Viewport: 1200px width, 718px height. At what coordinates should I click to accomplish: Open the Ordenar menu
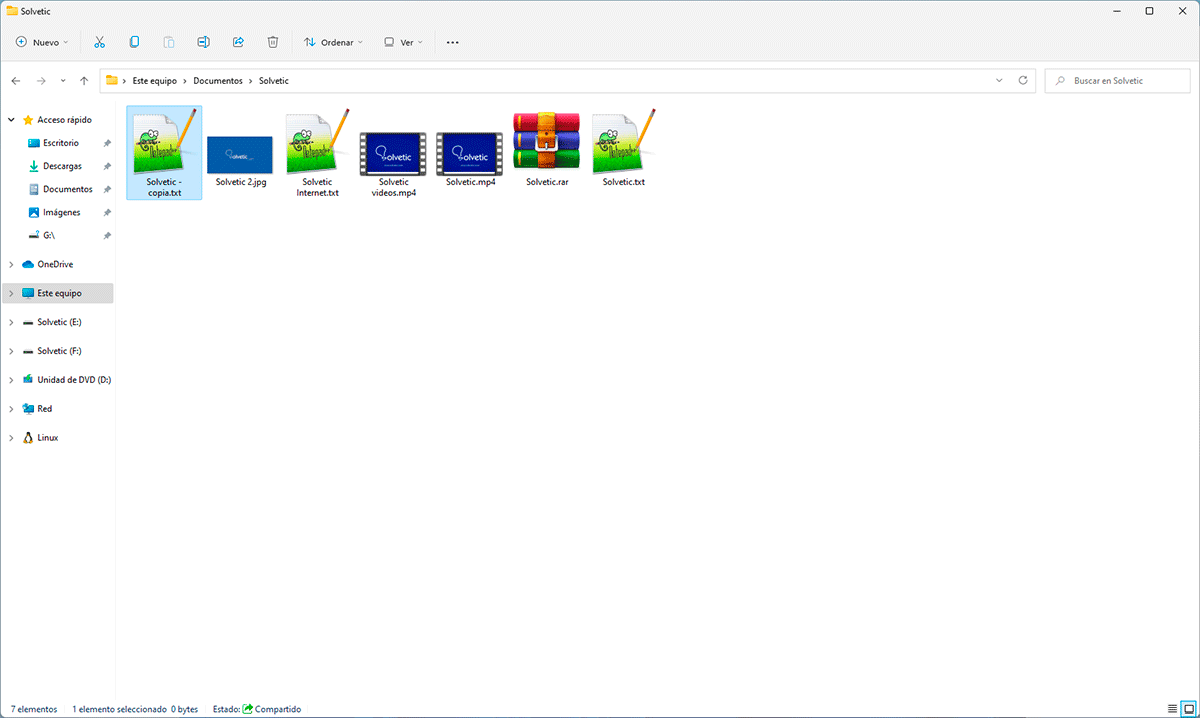(334, 42)
